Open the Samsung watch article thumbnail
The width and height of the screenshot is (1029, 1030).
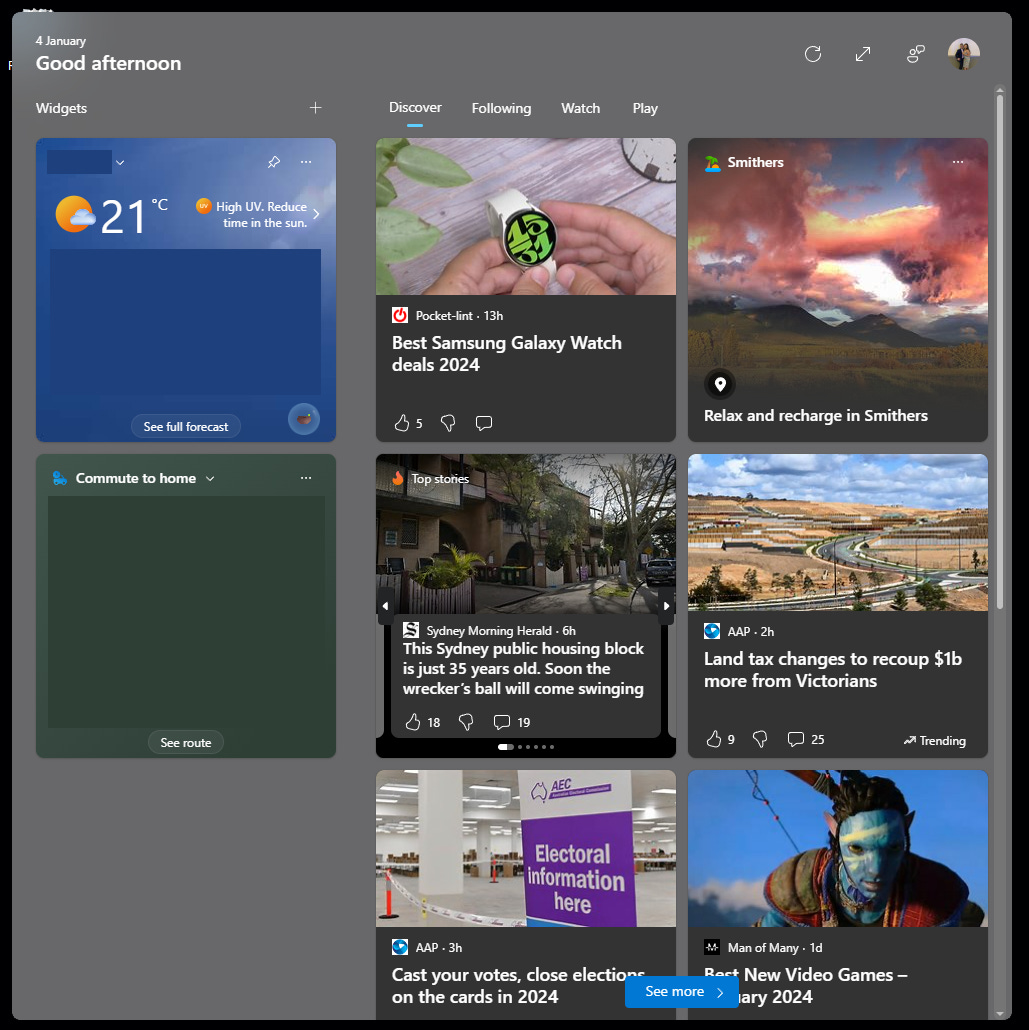tap(526, 216)
